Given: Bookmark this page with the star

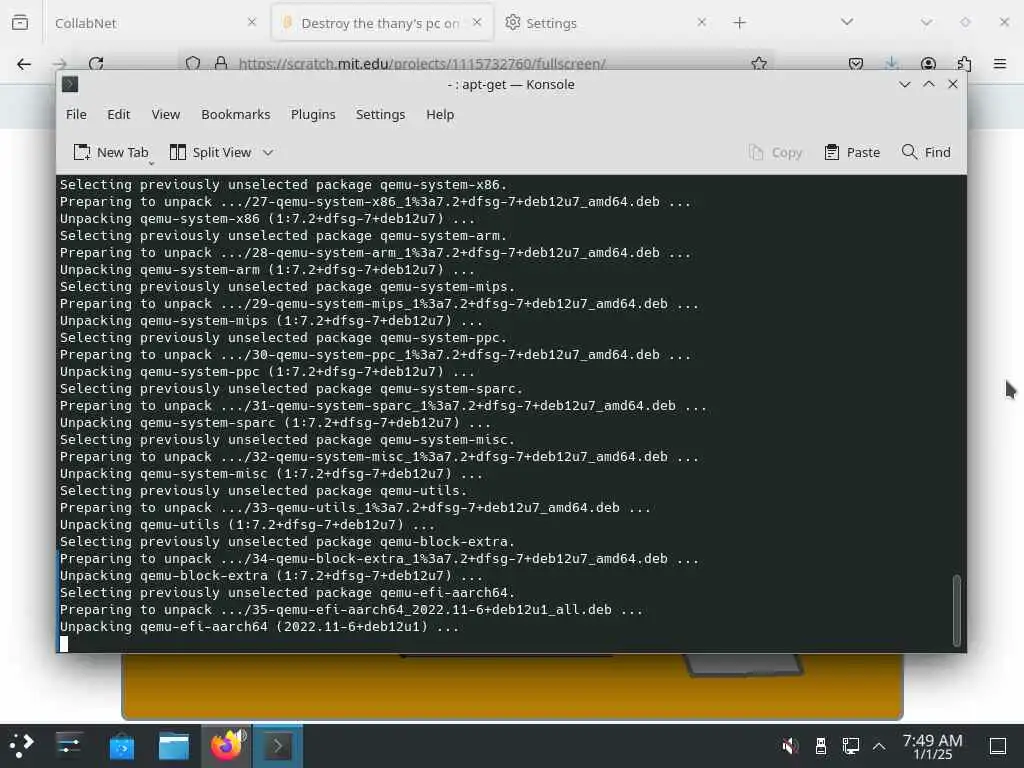Looking at the screenshot, I should pos(759,63).
